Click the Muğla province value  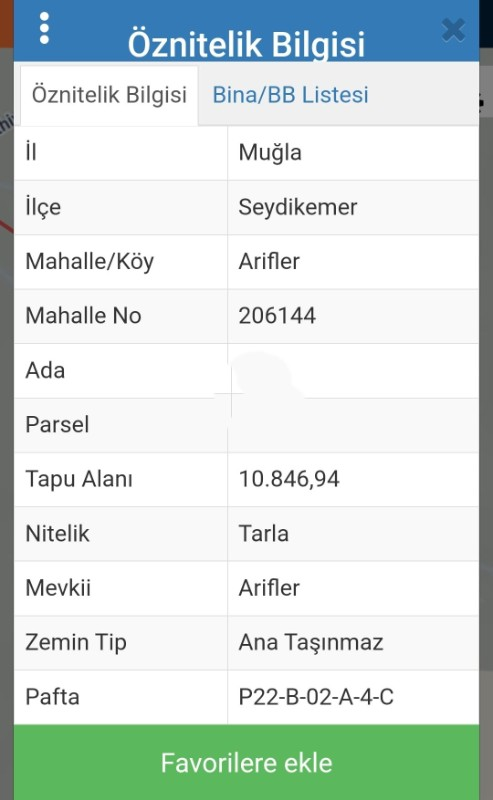pos(270,153)
